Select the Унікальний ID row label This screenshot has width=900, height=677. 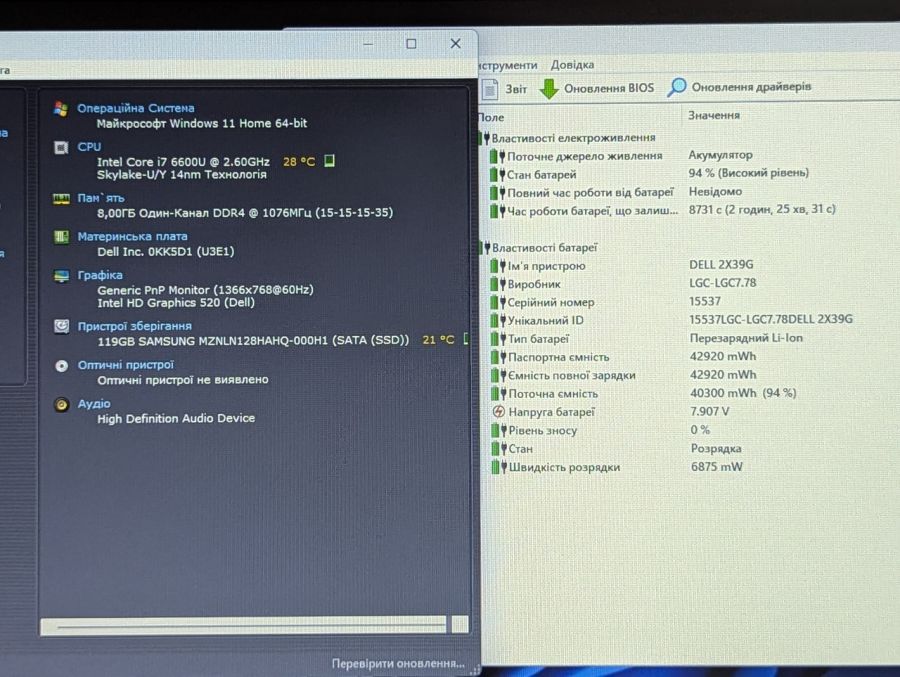point(545,320)
